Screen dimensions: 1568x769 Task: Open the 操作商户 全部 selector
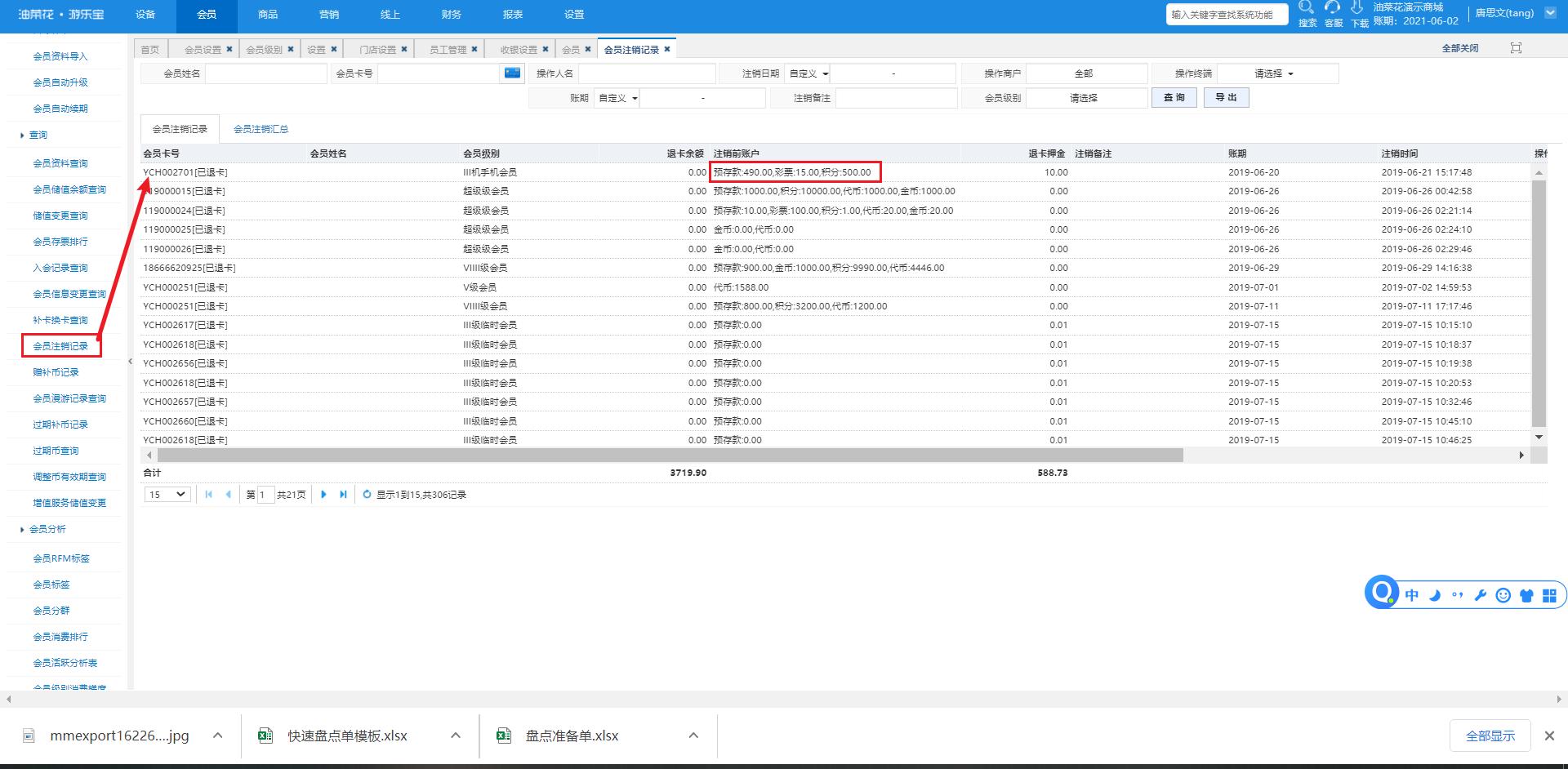coord(1087,73)
